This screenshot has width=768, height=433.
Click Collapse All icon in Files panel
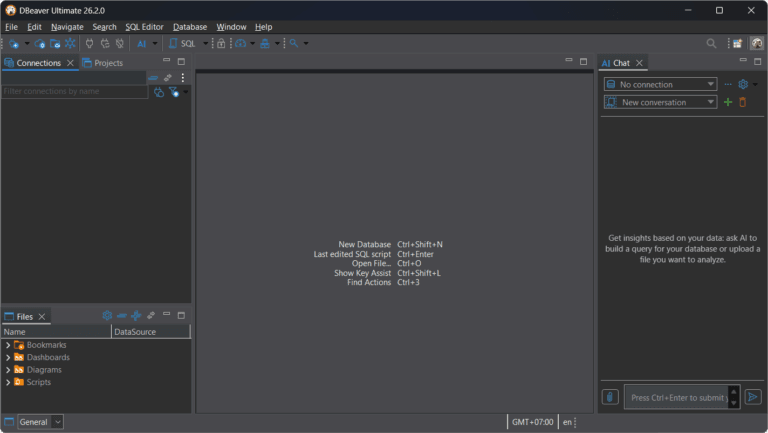pos(122,315)
